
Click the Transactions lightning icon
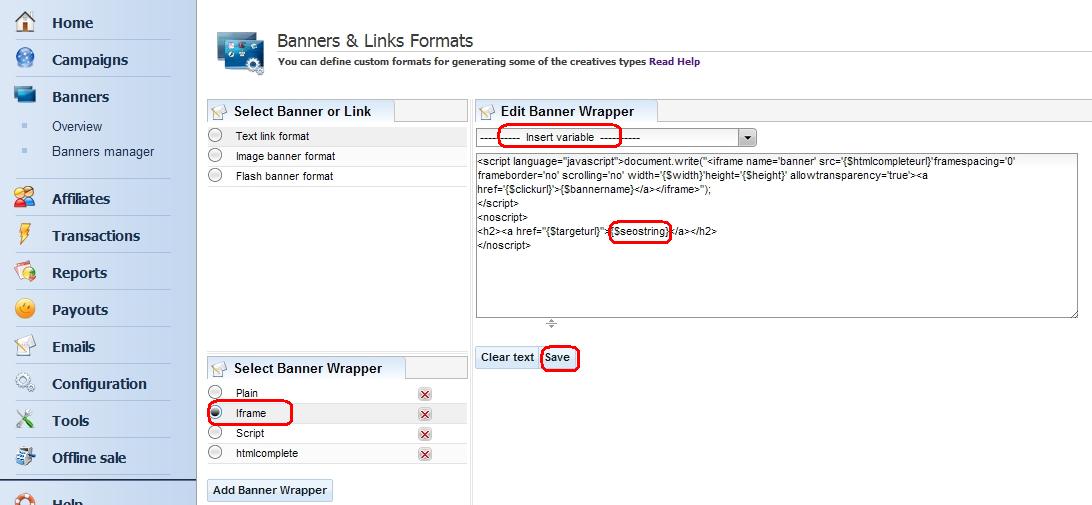(25, 235)
